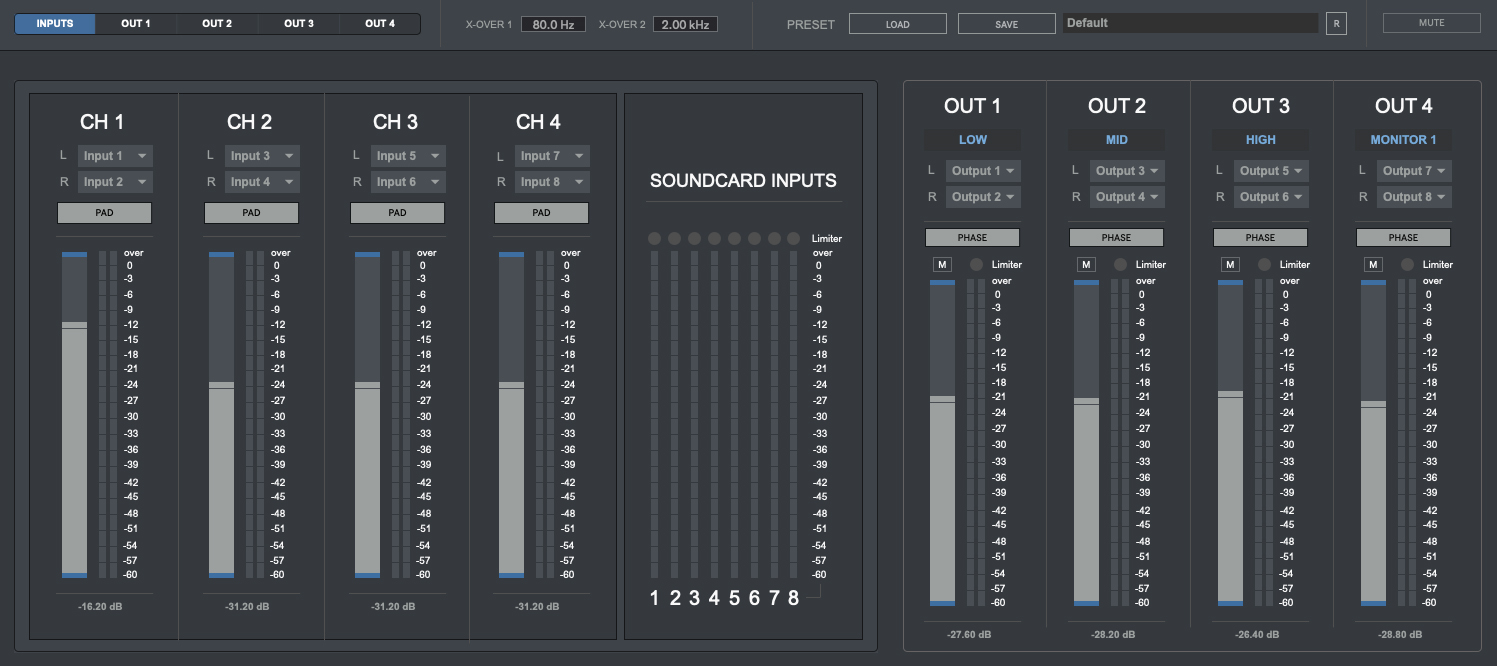Click the CH 4 fader handle

tap(512, 385)
